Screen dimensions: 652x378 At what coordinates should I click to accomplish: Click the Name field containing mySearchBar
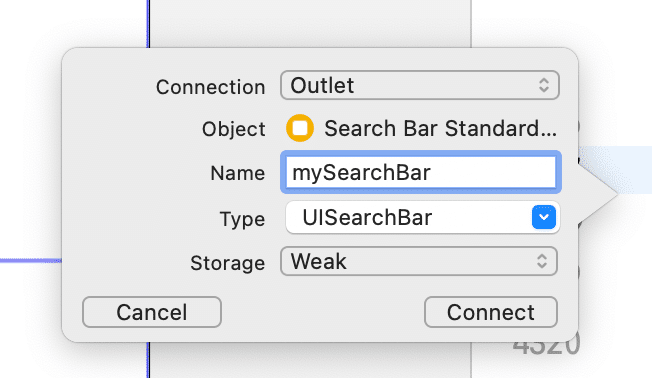(421, 172)
